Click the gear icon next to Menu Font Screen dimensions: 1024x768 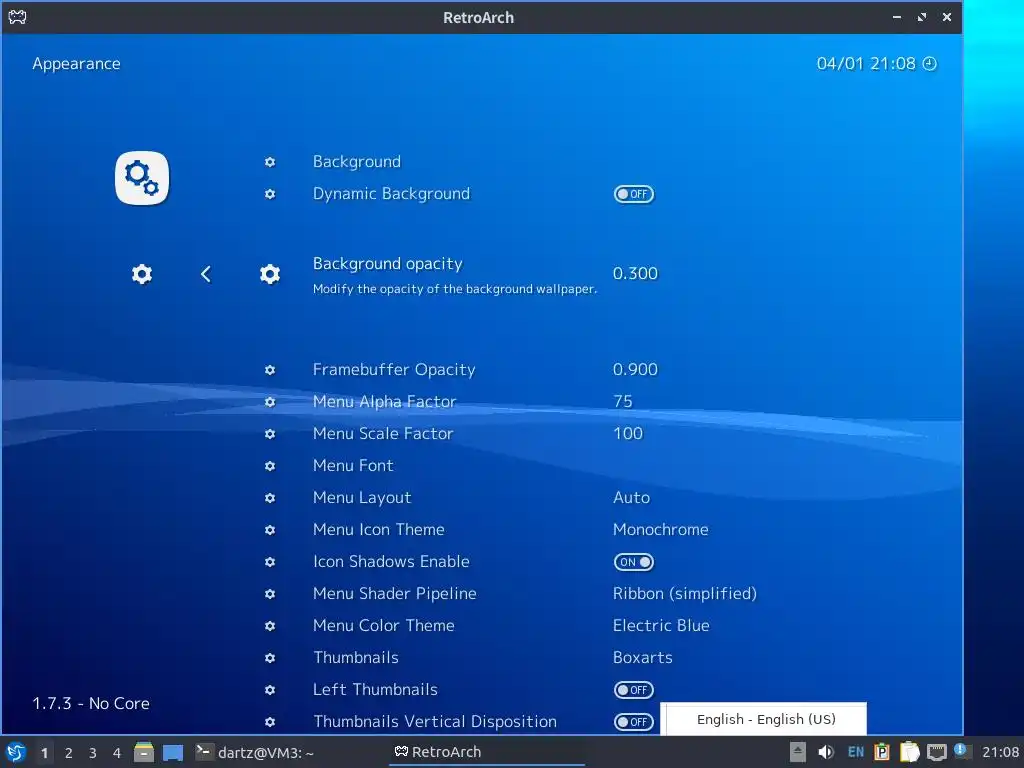(270, 466)
